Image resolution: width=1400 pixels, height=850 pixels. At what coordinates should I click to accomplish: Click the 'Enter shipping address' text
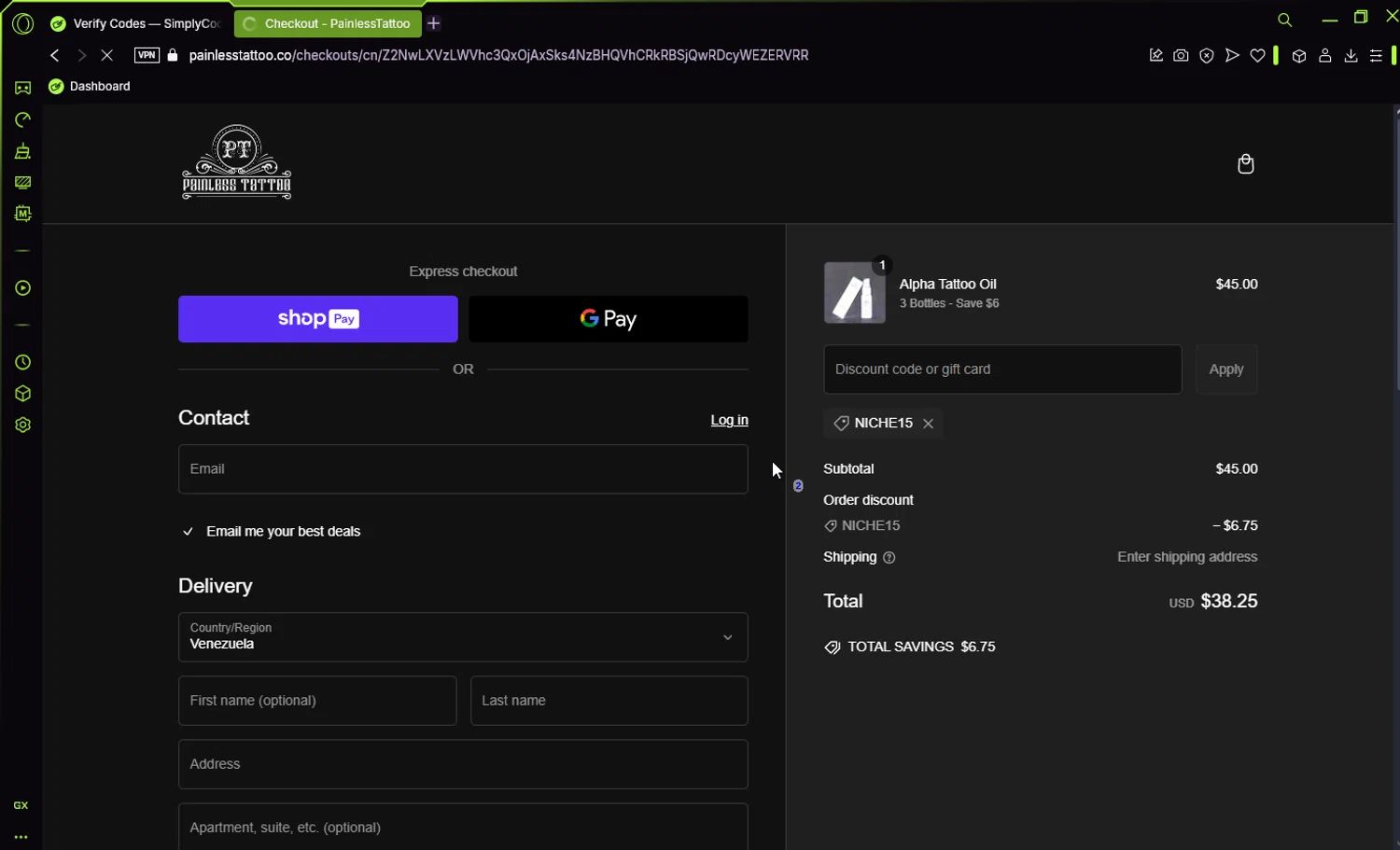pyautogui.click(x=1187, y=557)
